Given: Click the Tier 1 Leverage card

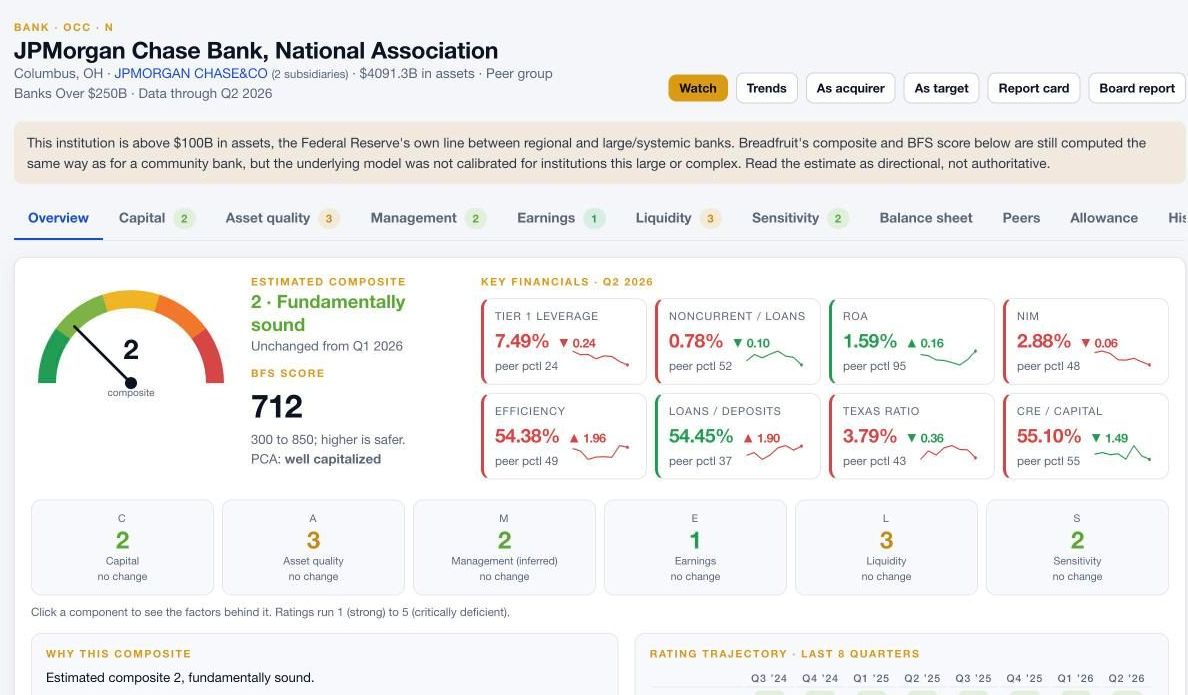Looking at the screenshot, I should coord(564,341).
